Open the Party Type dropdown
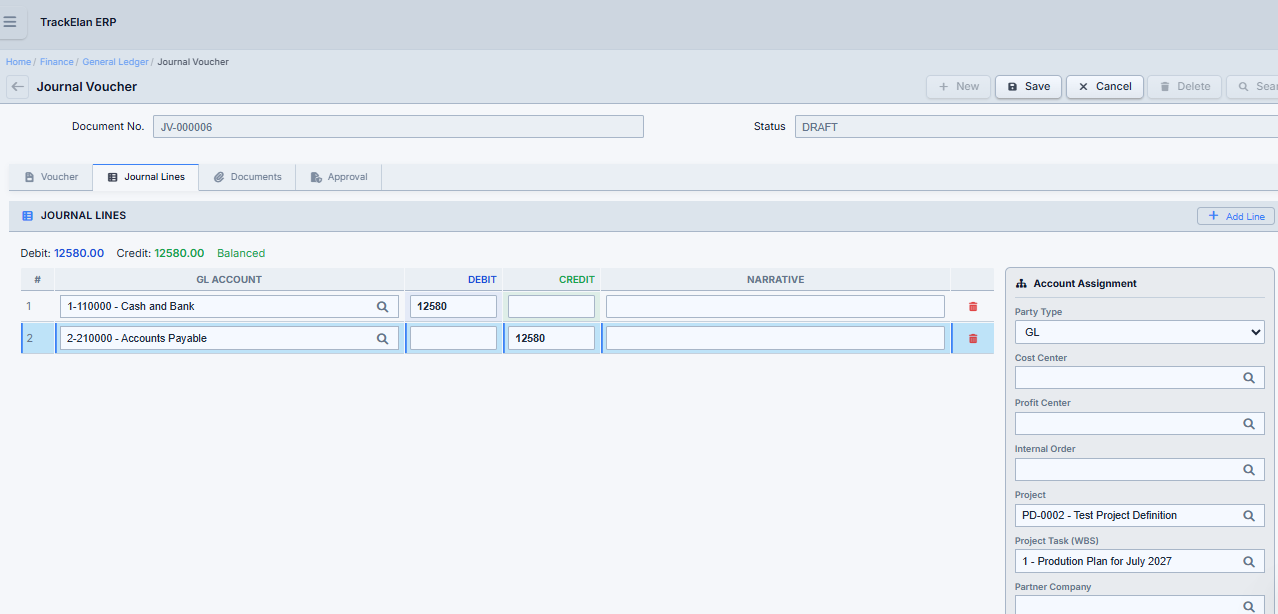The height and width of the screenshot is (614, 1278). [1139, 332]
